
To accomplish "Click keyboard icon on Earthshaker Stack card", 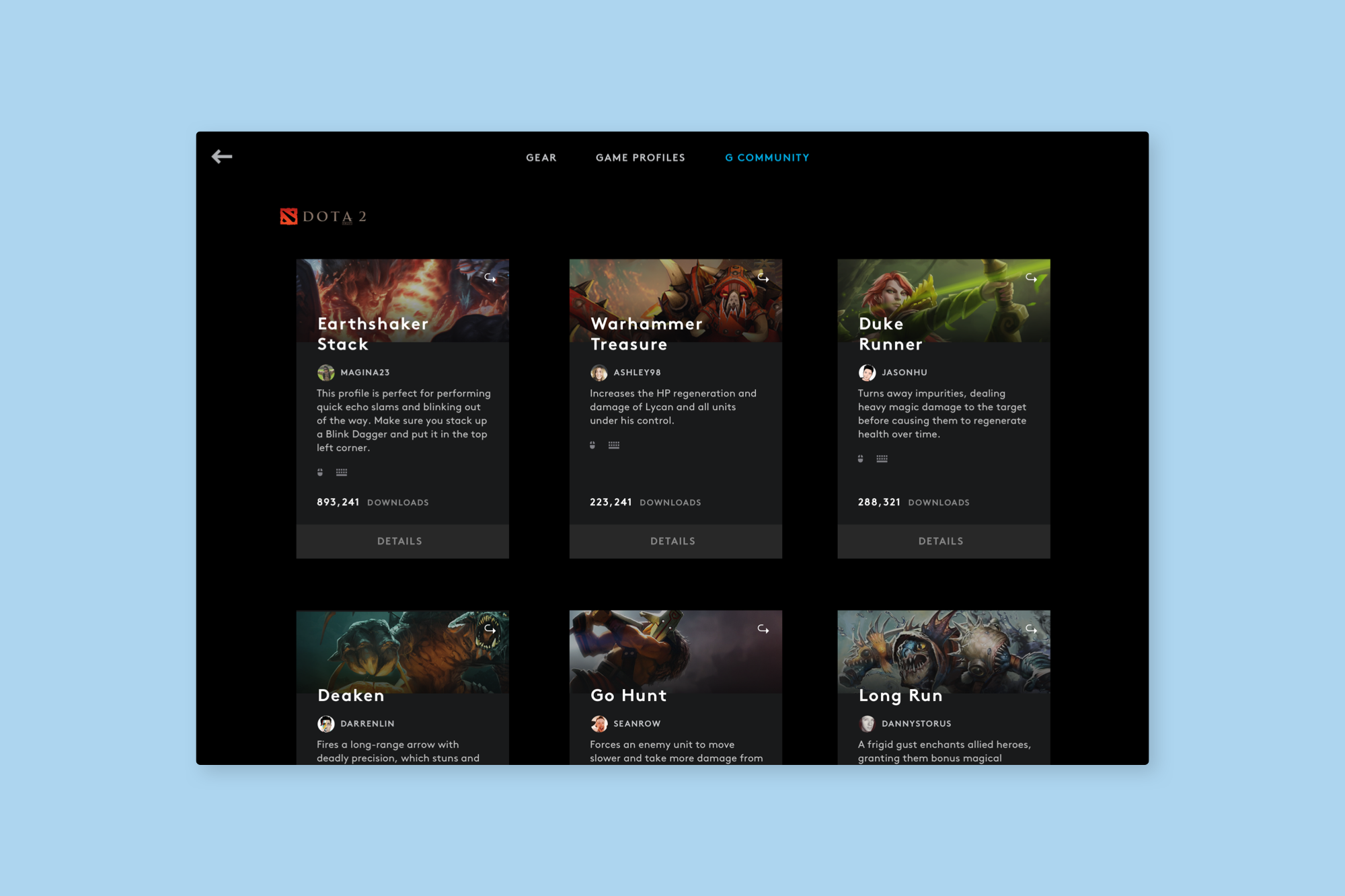I will tap(342, 473).
